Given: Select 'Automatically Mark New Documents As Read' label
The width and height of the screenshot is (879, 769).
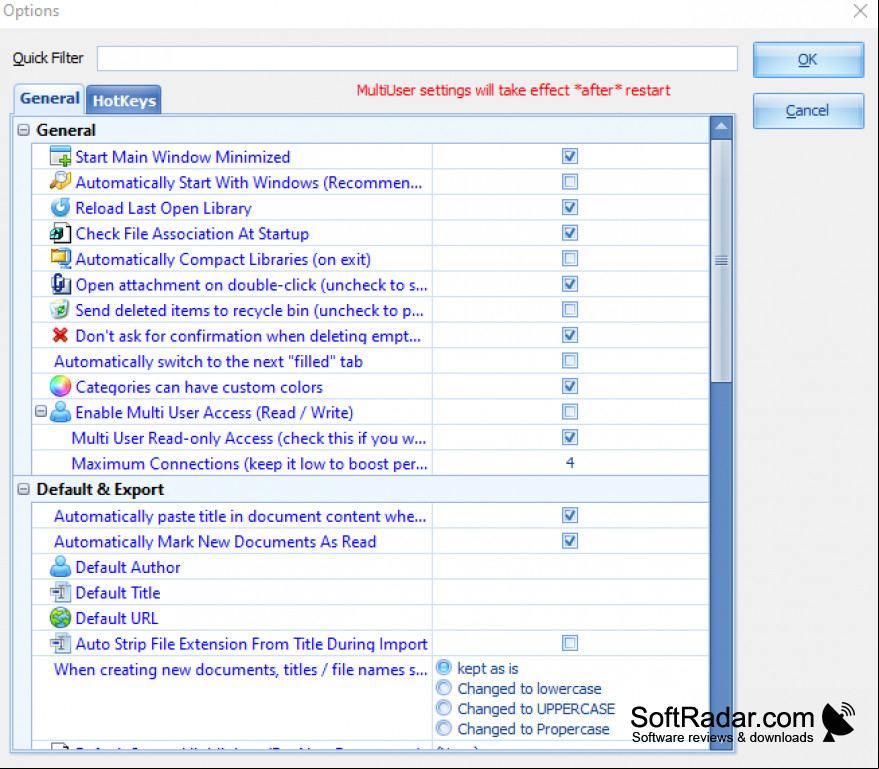Looking at the screenshot, I should tap(215, 542).
